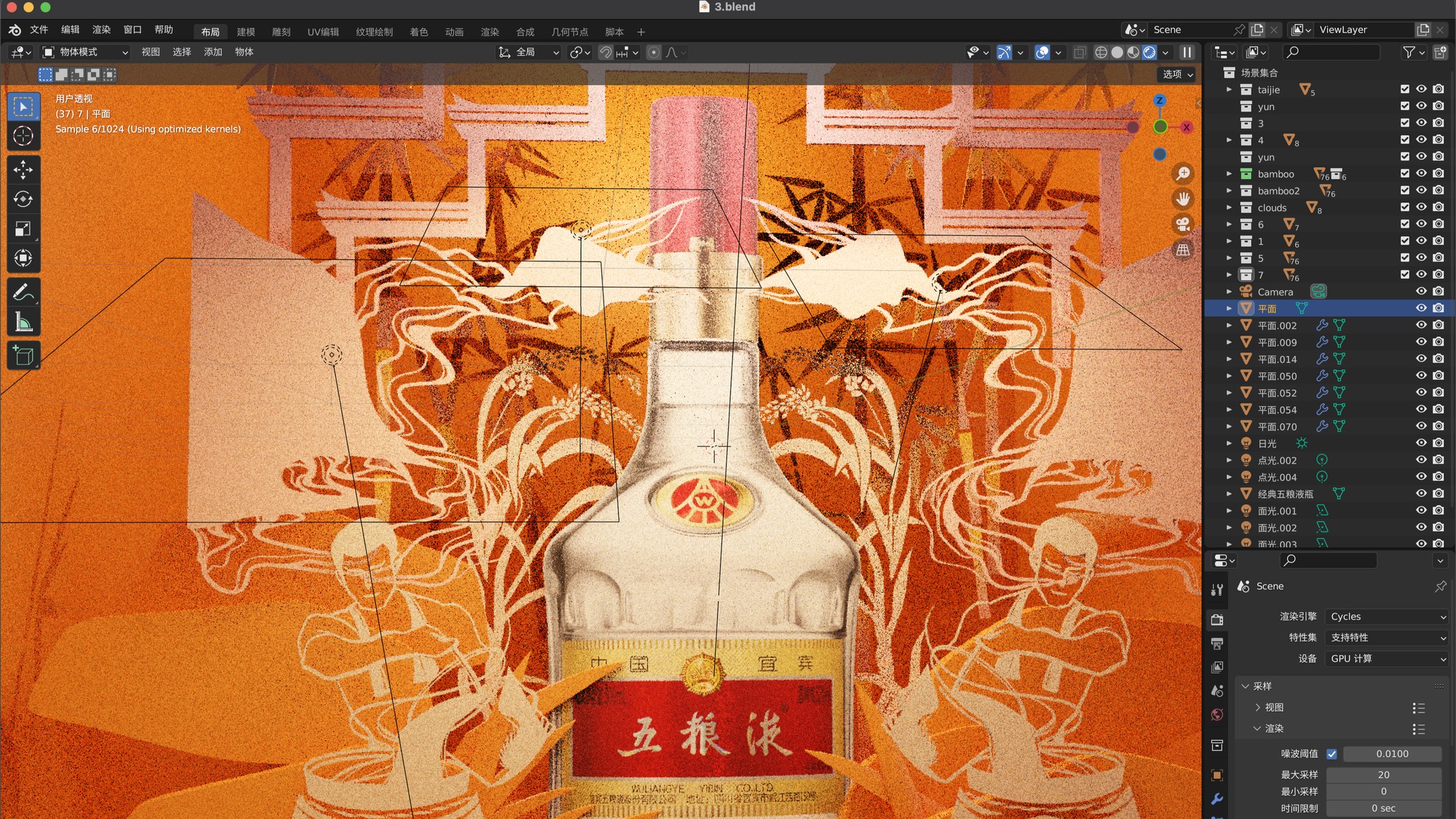Switch to solid viewport shading
This screenshot has height=819, width=1456.
pyautogui.click(x=1117, y=52)
